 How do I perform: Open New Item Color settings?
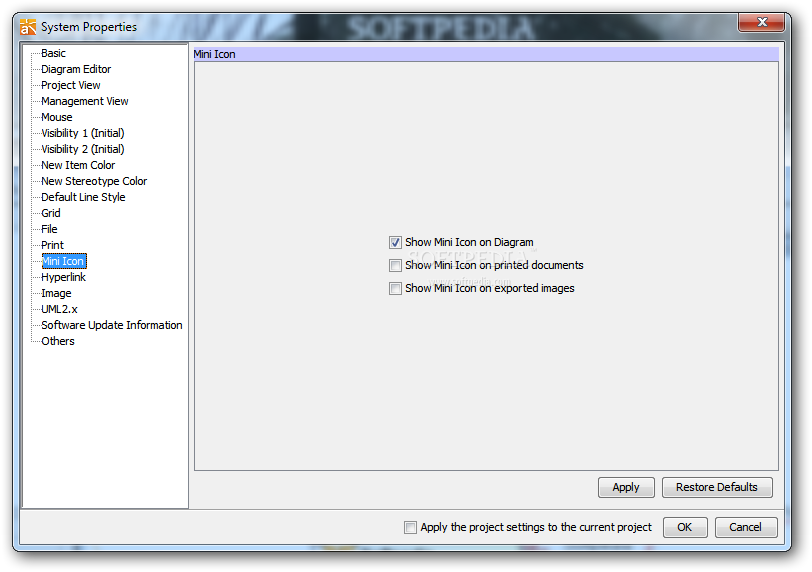pyautogui.click(x=78, y=165)
